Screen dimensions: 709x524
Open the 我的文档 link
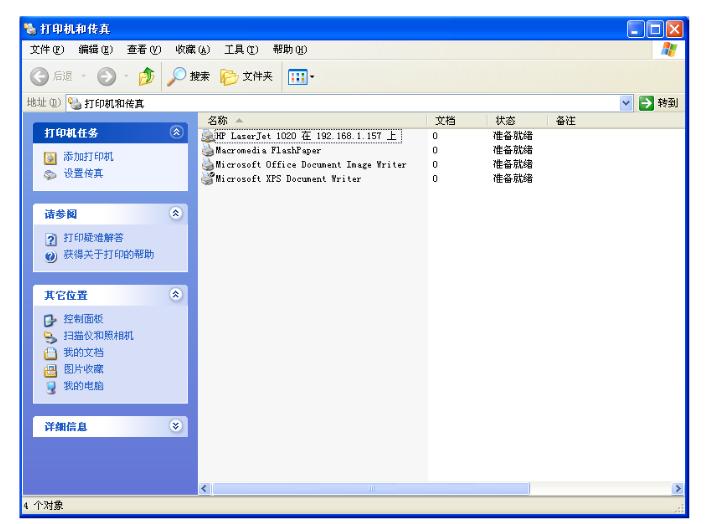[x=83, y=352]
